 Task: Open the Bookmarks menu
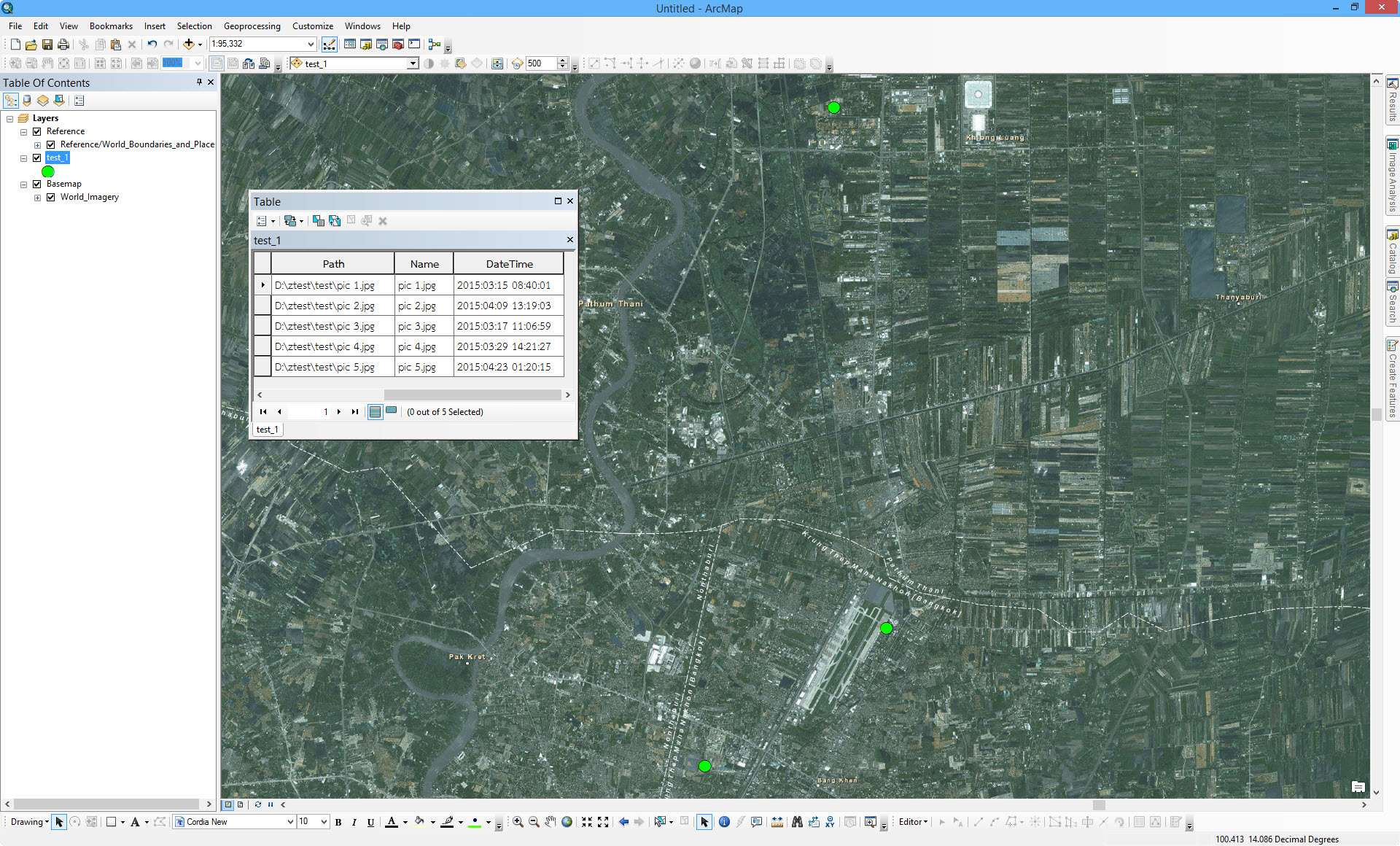111,26
